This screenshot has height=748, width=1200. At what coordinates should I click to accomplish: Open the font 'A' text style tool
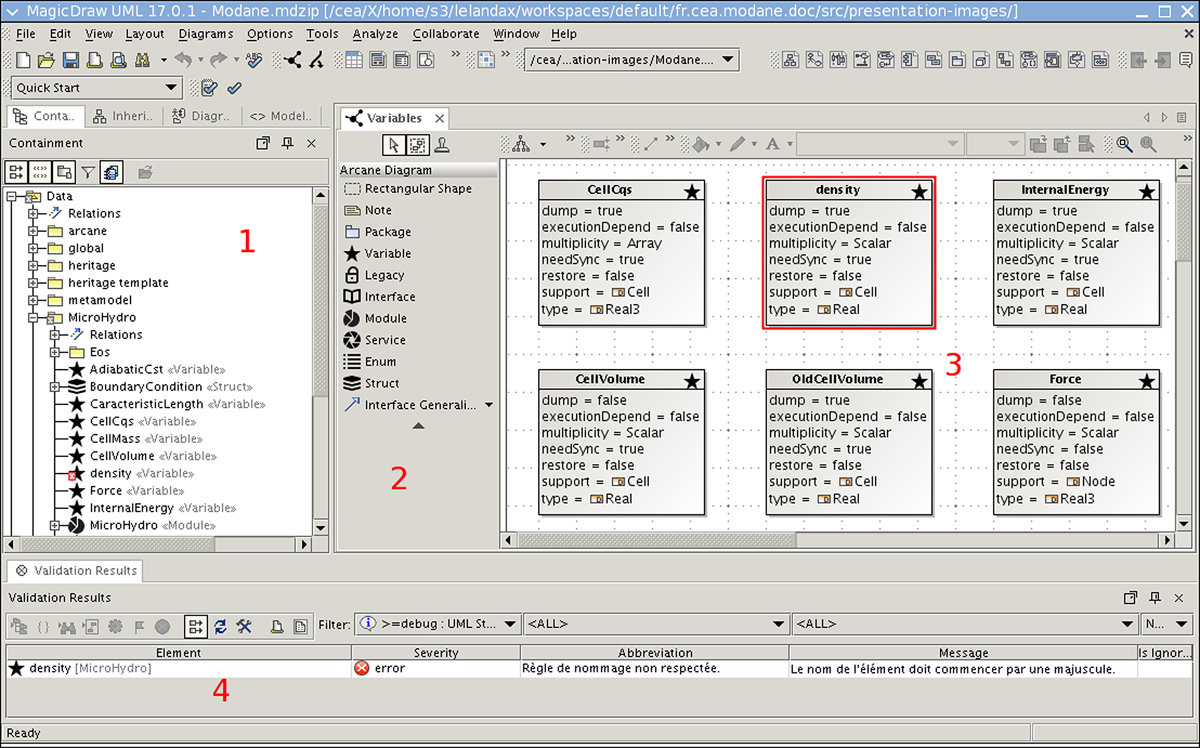click(774, 144)
